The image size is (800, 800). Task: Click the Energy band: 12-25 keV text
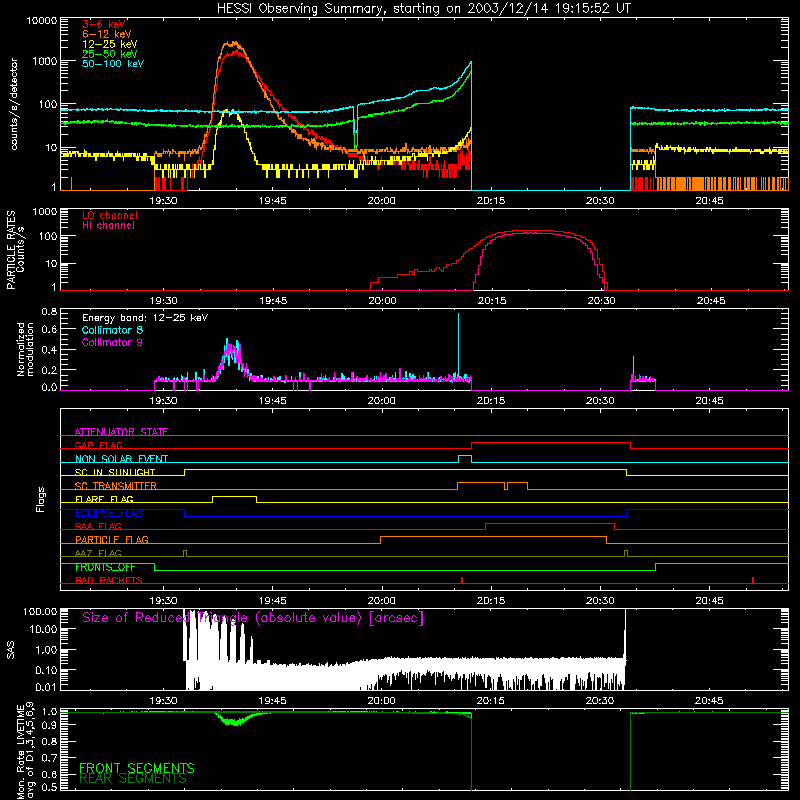coord(145,318)
